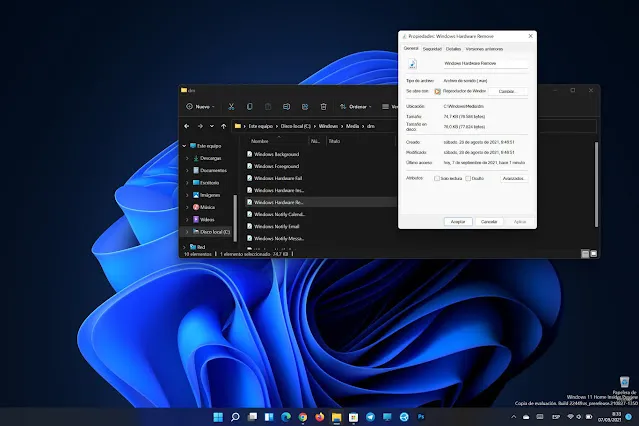Open Task View on the taskbar
The image size is (639, 426).
tap(252, 417)
